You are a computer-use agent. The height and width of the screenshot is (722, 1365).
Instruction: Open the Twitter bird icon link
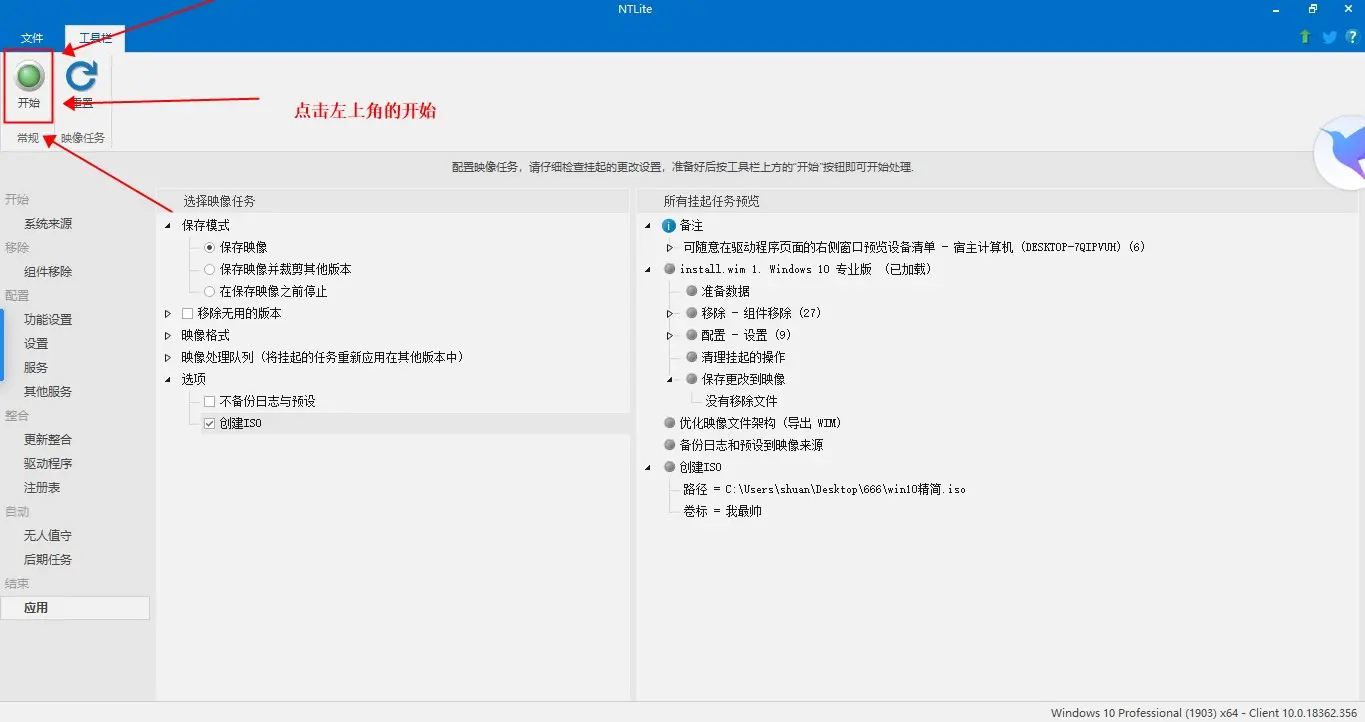click(x=1329, y=37)
